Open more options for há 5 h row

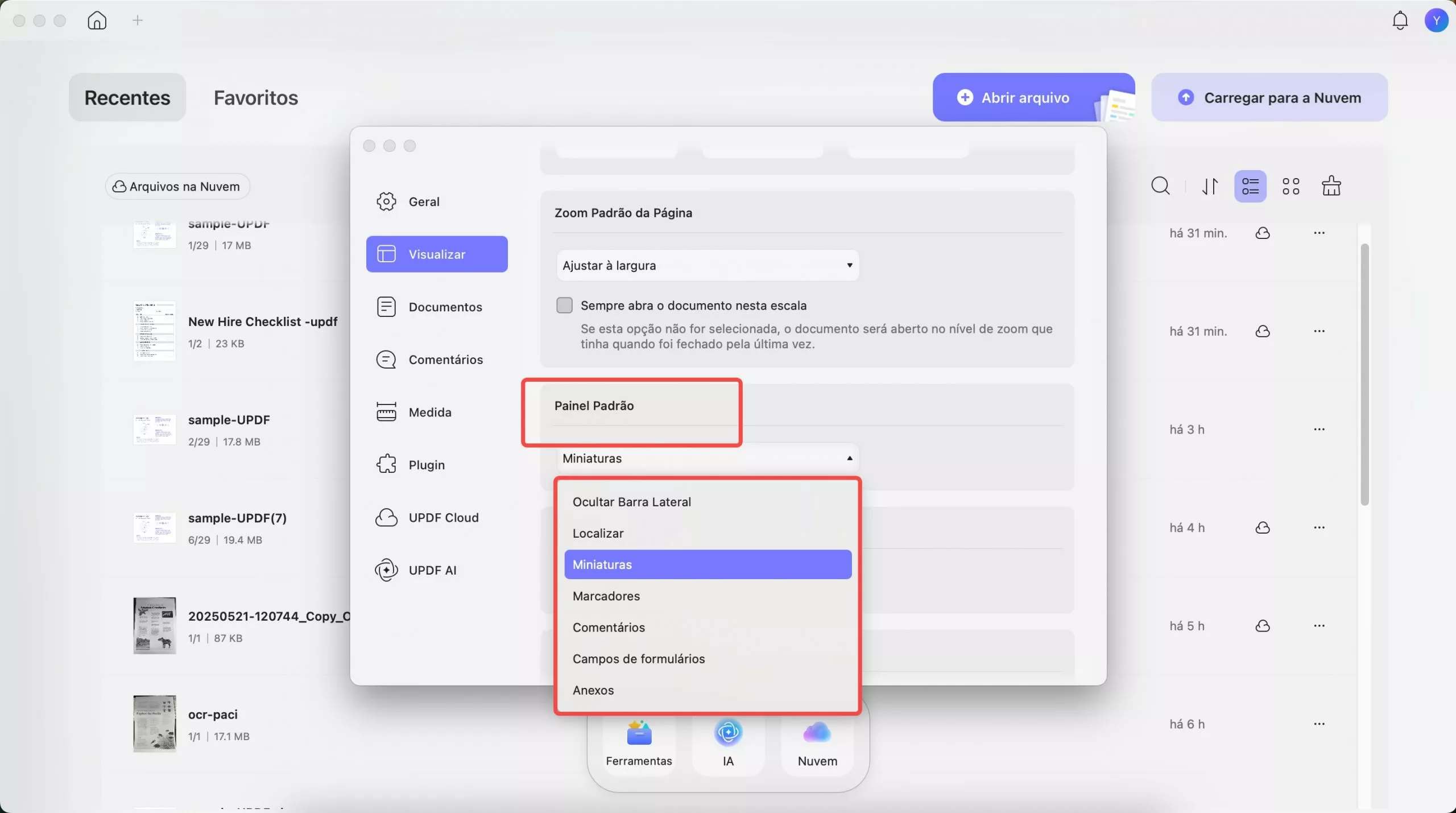click(1319, 626)
